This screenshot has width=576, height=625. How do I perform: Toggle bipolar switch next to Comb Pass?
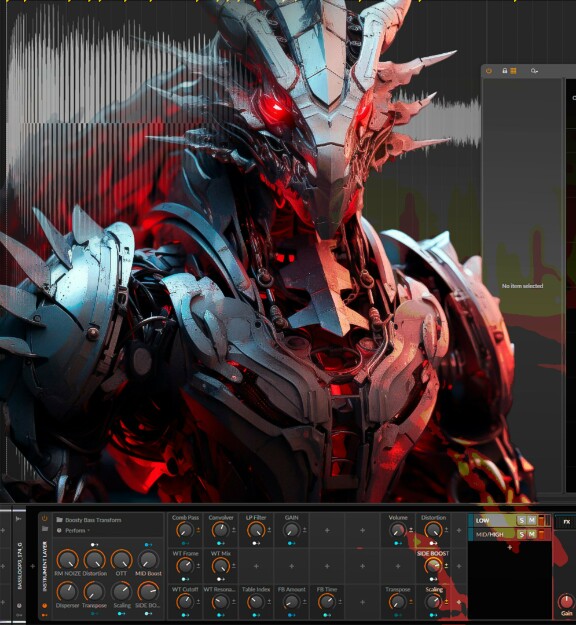(x=198, y=530)
